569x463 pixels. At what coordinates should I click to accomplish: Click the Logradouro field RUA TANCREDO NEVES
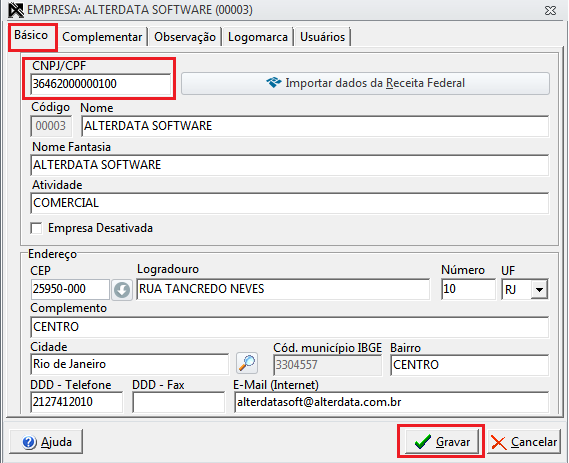click(x=283, y=289)
